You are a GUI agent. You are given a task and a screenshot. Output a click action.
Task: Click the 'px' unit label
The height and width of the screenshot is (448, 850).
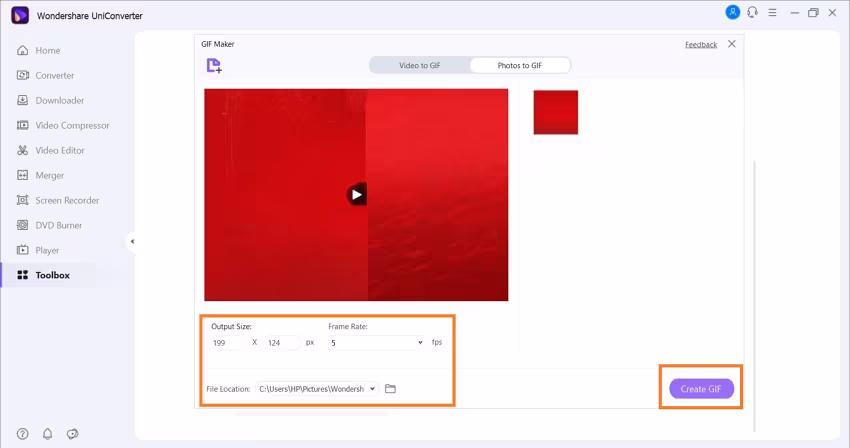[310, 342]
